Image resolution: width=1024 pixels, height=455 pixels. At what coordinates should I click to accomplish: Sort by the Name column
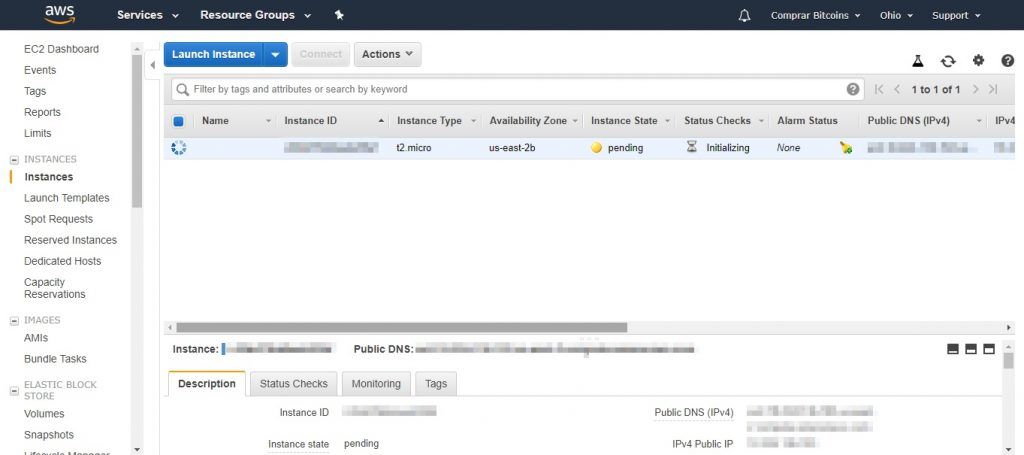(x=215, y=121)
